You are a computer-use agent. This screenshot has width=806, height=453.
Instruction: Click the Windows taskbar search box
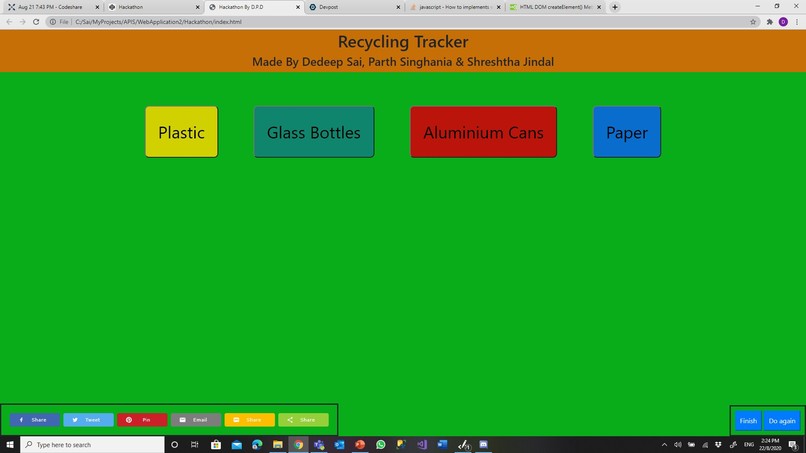click(93, 444)
